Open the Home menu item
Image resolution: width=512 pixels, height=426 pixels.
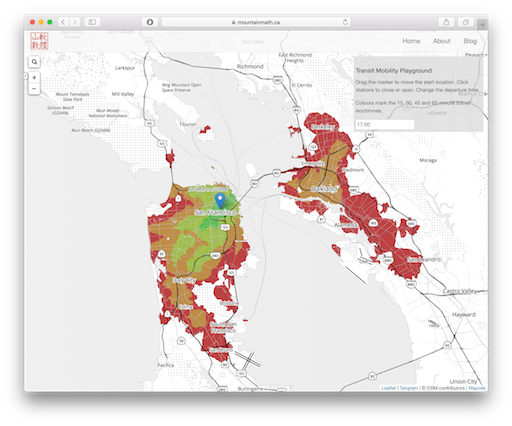pyautogui.click(x=411, y=41)
